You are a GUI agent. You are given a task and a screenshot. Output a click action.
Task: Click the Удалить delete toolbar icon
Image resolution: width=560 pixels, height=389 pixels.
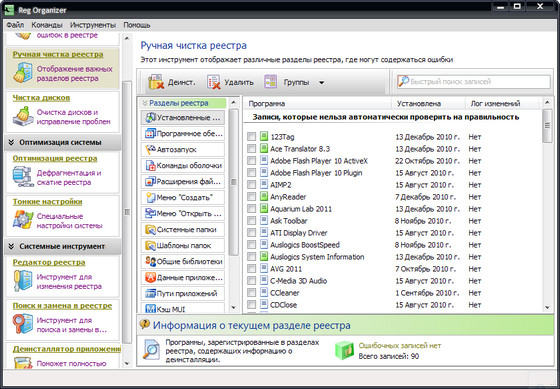pyautogui.click(x=214, y=82)
